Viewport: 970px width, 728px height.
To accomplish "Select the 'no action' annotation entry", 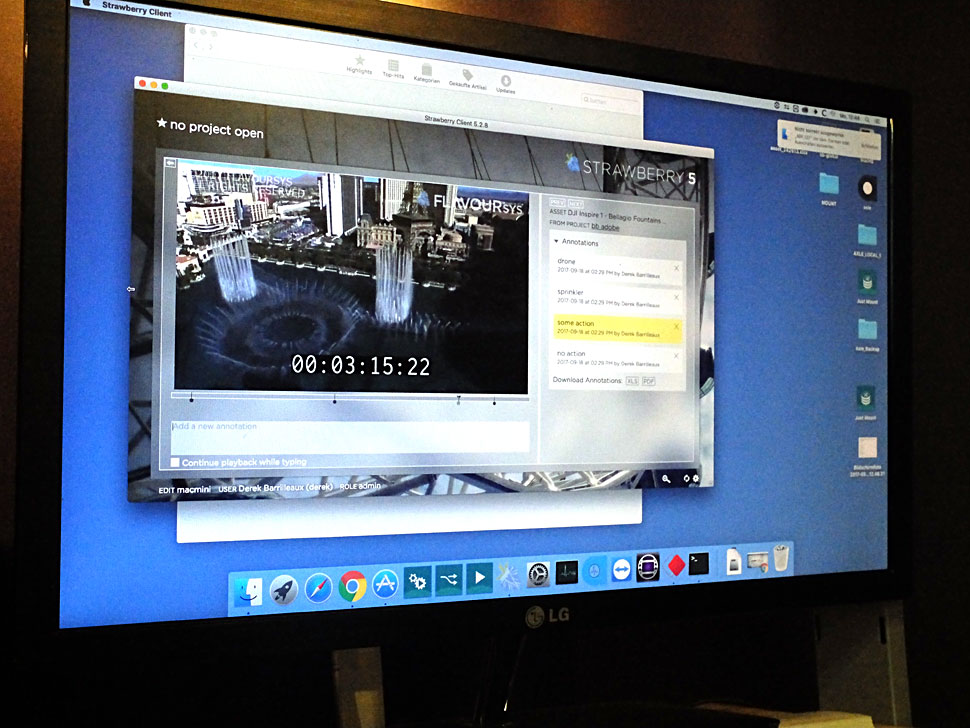I will click(x=617, y=358).
